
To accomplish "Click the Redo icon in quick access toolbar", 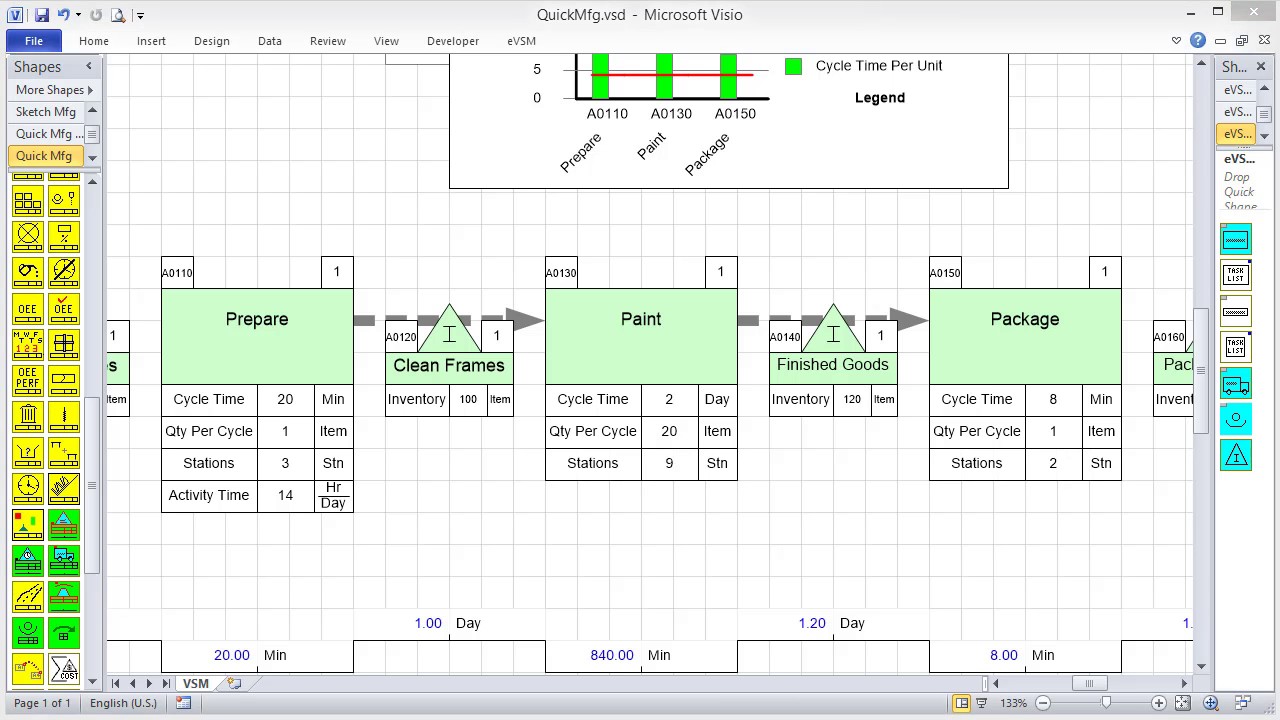I will [96, 15].
